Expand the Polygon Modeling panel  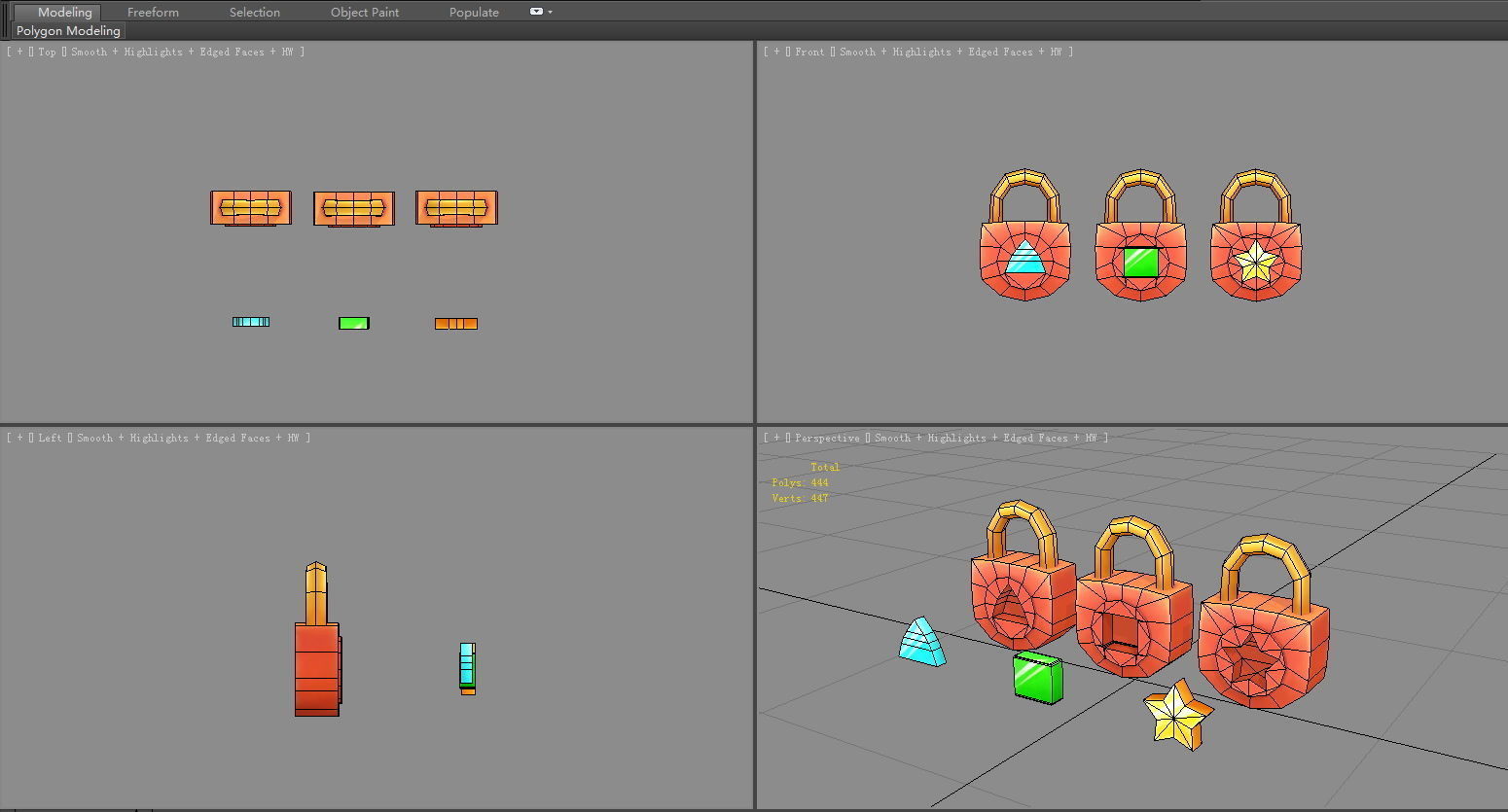click(x=67, y=30)
